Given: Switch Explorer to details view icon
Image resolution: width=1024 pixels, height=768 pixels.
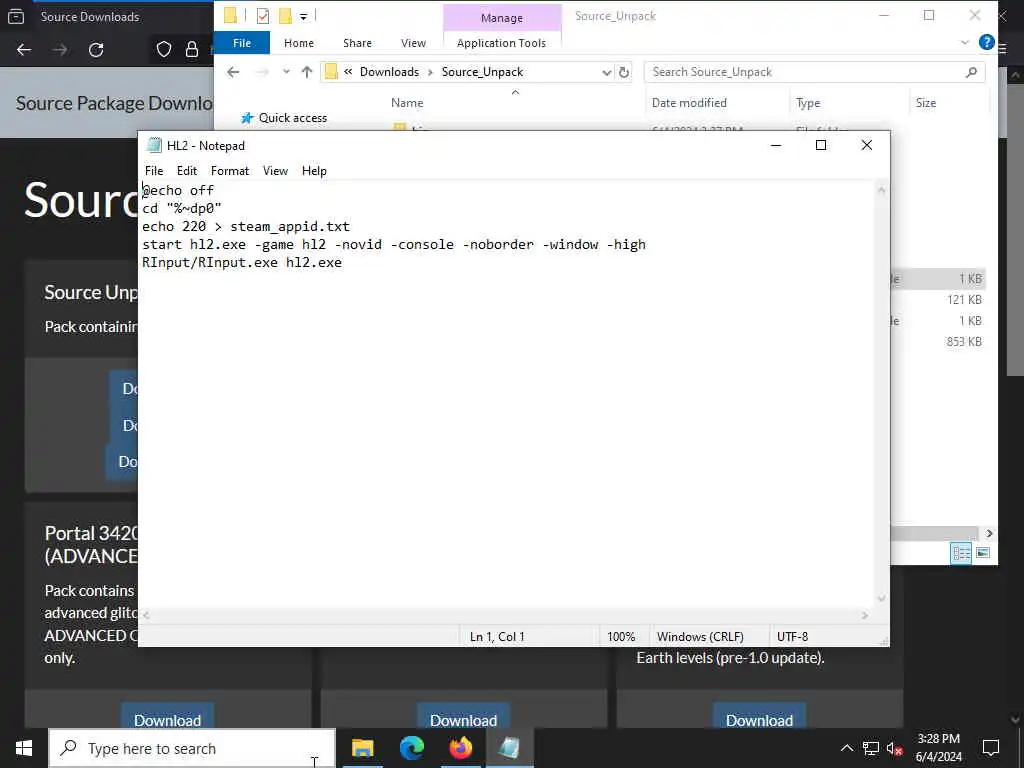Looking at the screenshot, I should (x=961, y=553).
